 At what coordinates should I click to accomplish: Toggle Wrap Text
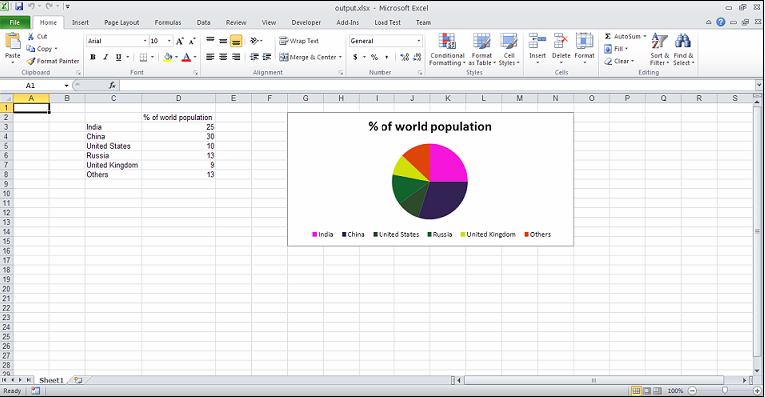tap(299, 41)
